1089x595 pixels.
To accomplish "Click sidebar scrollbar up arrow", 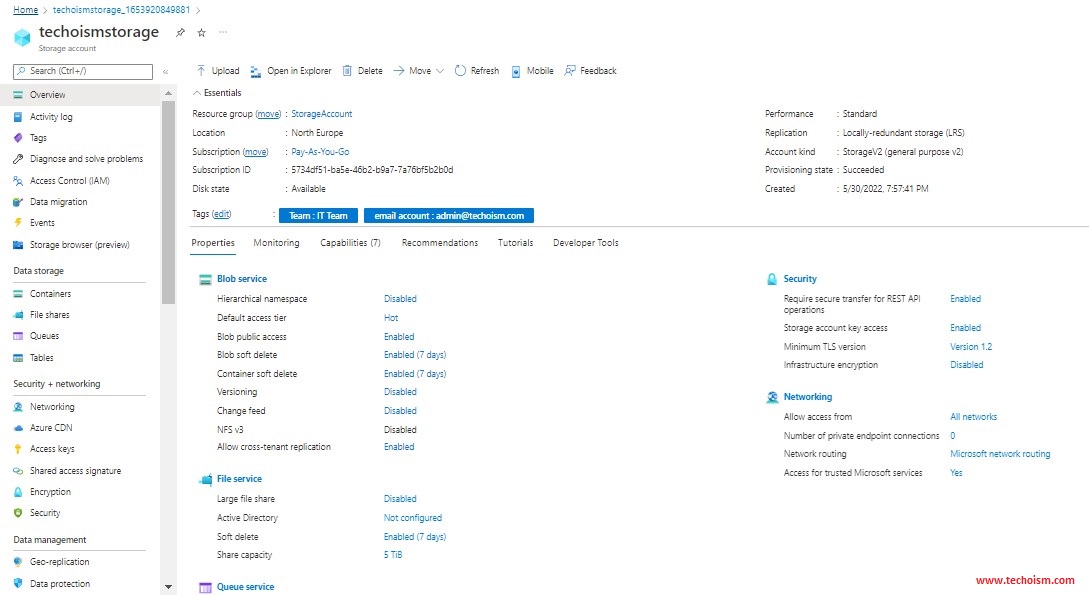I will coord(168,93).
